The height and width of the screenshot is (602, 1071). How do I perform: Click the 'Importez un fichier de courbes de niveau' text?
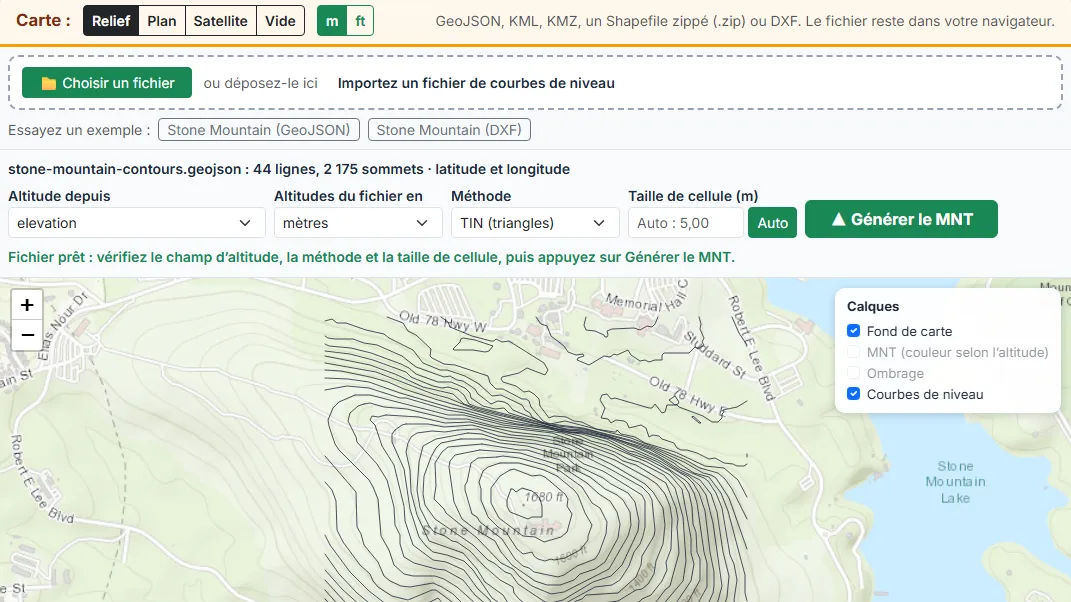point(476,83)
